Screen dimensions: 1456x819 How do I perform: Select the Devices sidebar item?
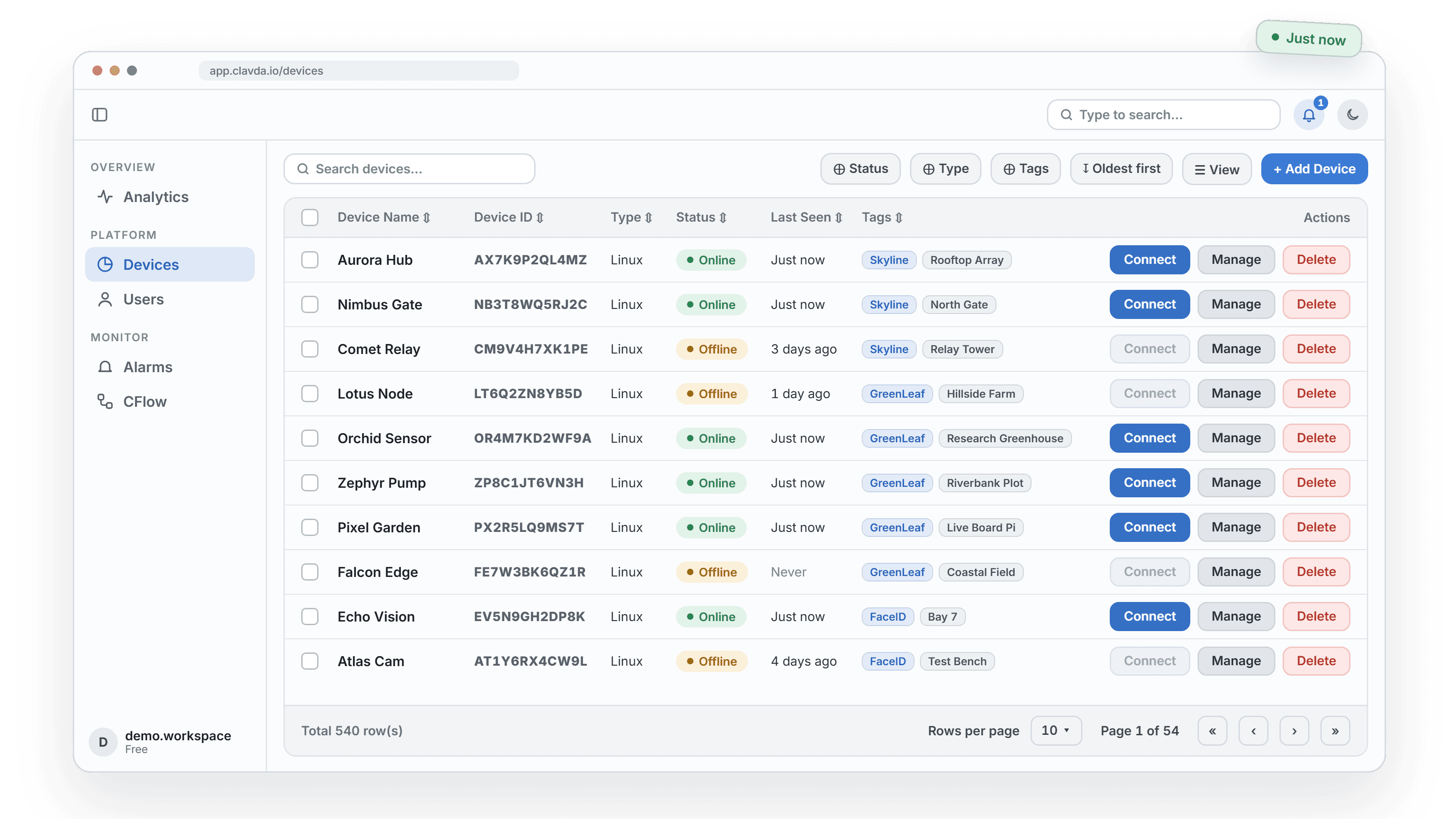(170, 264)
